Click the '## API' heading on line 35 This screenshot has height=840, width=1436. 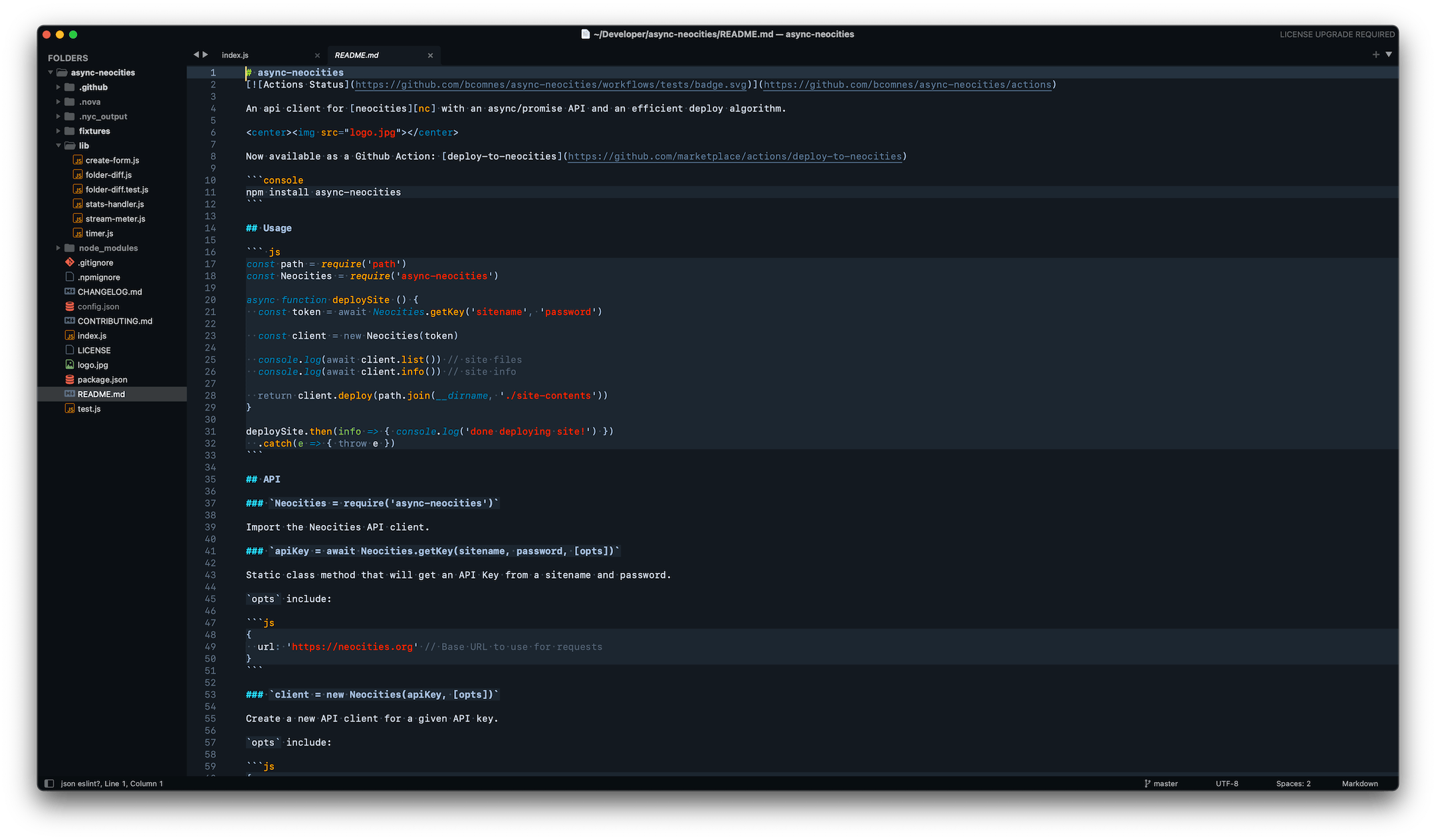pos(263,479)
